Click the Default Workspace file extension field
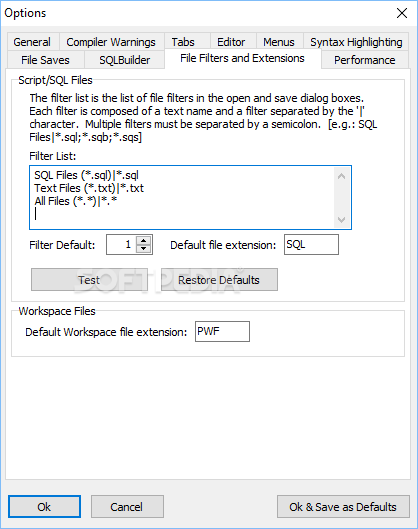 (x=222, y=332)
